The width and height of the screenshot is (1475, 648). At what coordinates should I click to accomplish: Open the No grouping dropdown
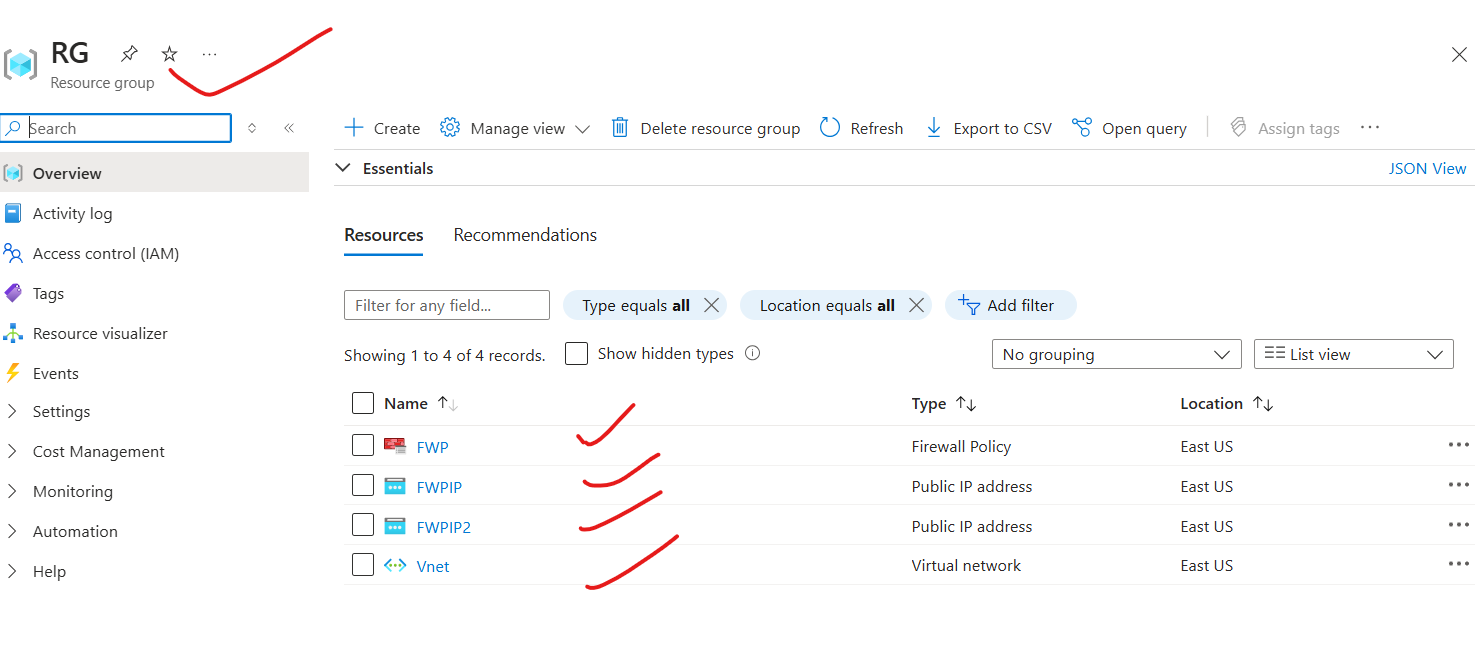[x=1116, y=354]
